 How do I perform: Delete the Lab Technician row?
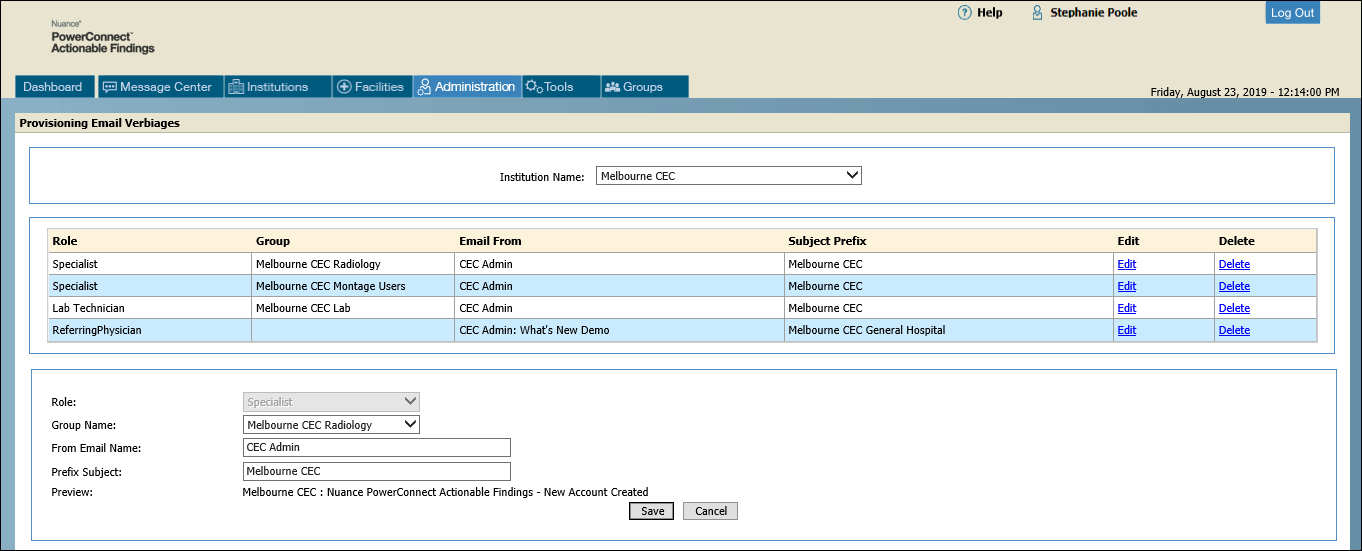click(1234, 308)
